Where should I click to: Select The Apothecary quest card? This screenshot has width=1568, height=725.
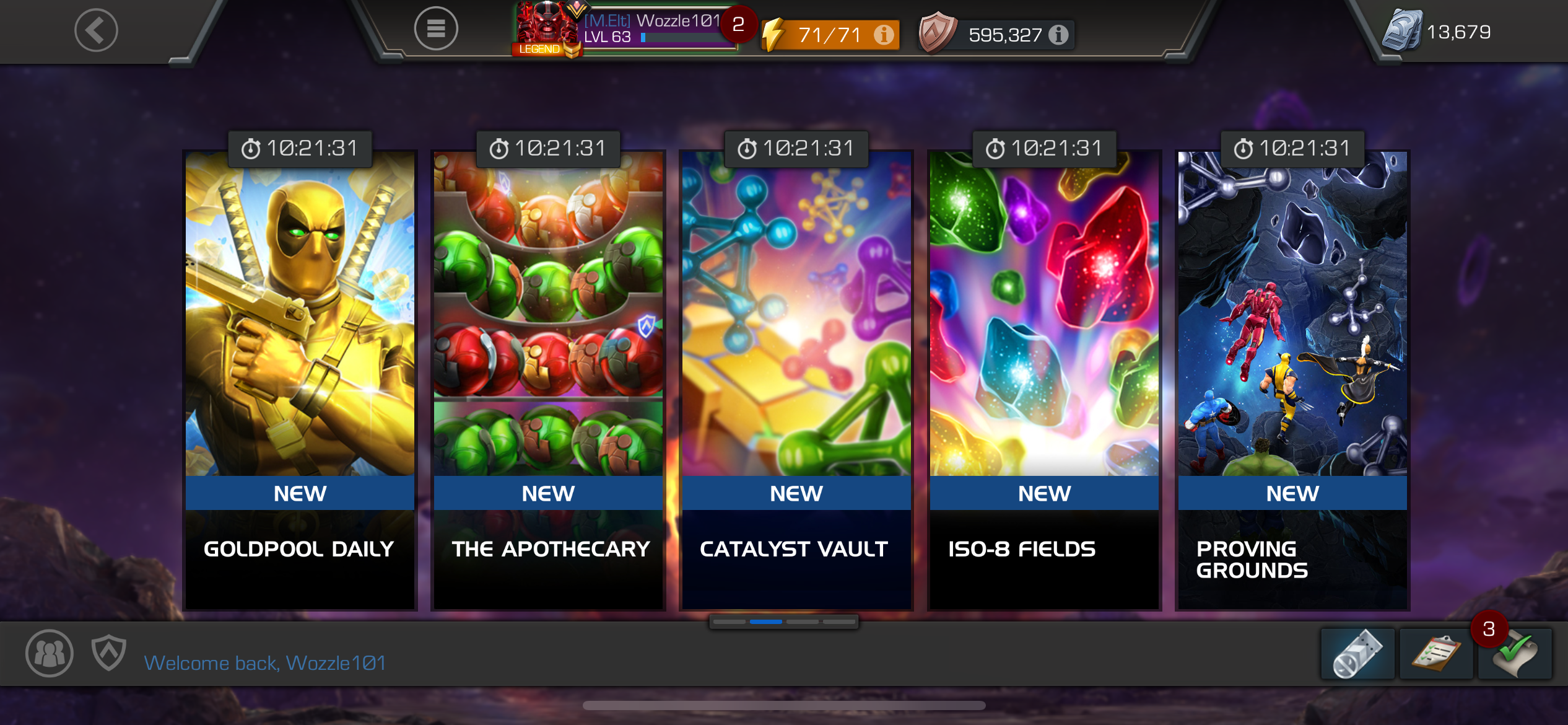(548, 380)
